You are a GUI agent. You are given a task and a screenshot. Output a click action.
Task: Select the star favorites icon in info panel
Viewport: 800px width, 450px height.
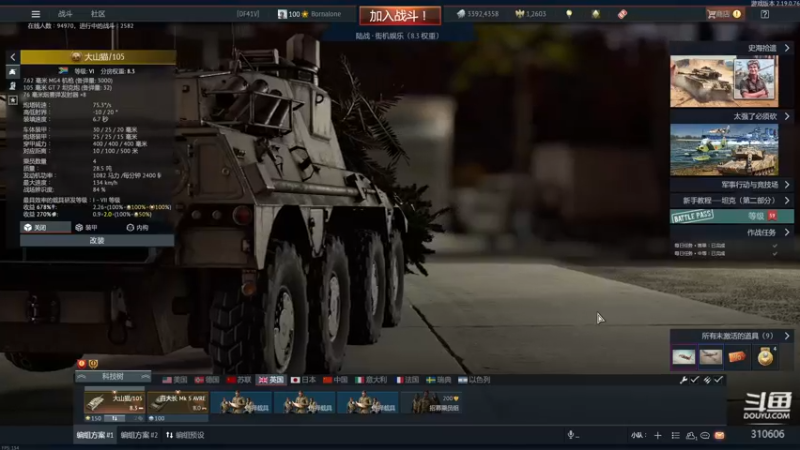13,100
